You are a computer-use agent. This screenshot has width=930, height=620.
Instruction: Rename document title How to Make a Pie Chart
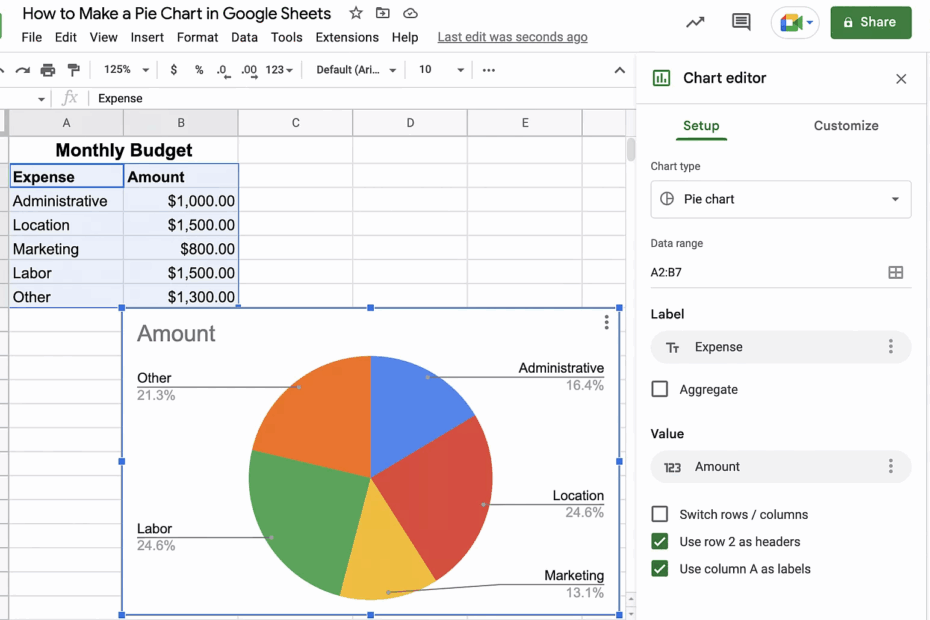[176, 13]
